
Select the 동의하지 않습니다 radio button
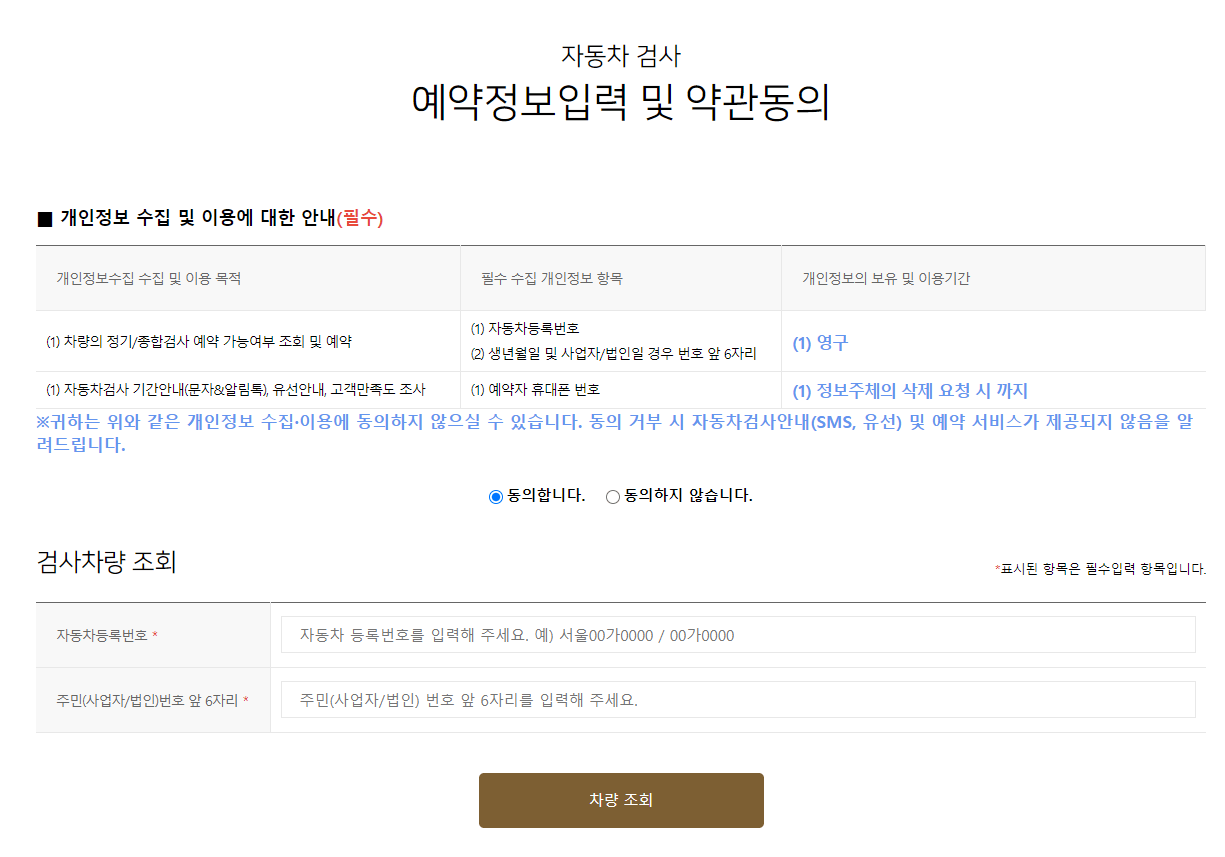[x=612, y=496]
